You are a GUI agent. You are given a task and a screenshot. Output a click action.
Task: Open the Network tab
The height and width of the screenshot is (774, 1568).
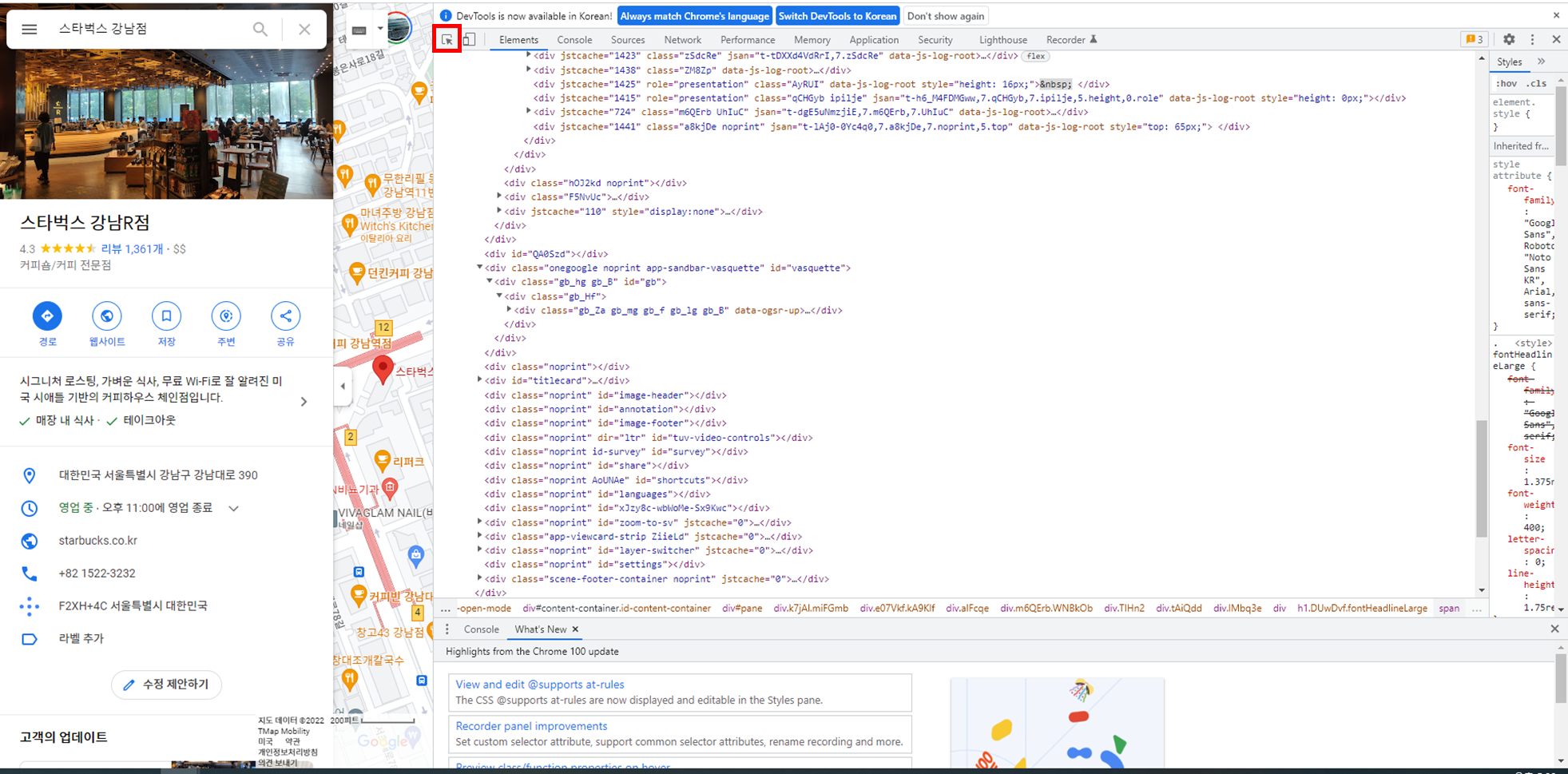coord(682,40)
